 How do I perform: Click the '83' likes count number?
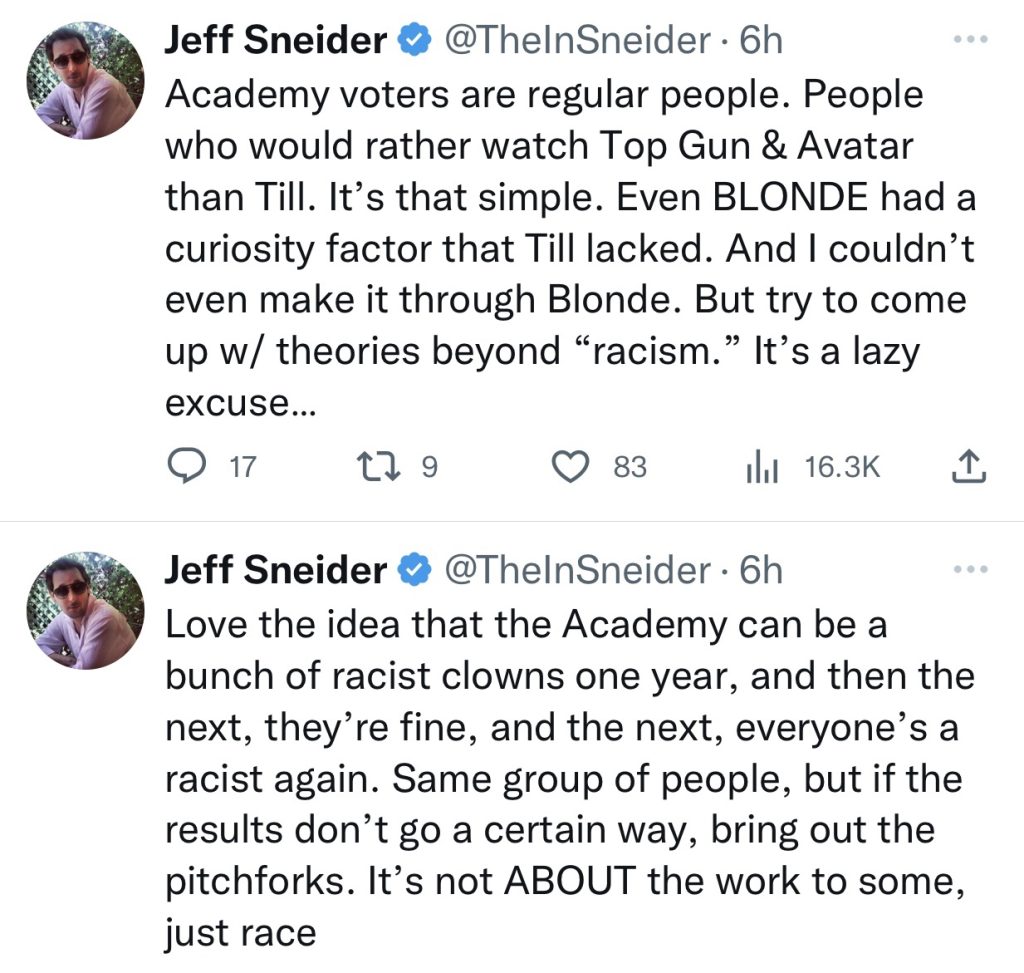point(630,467)
